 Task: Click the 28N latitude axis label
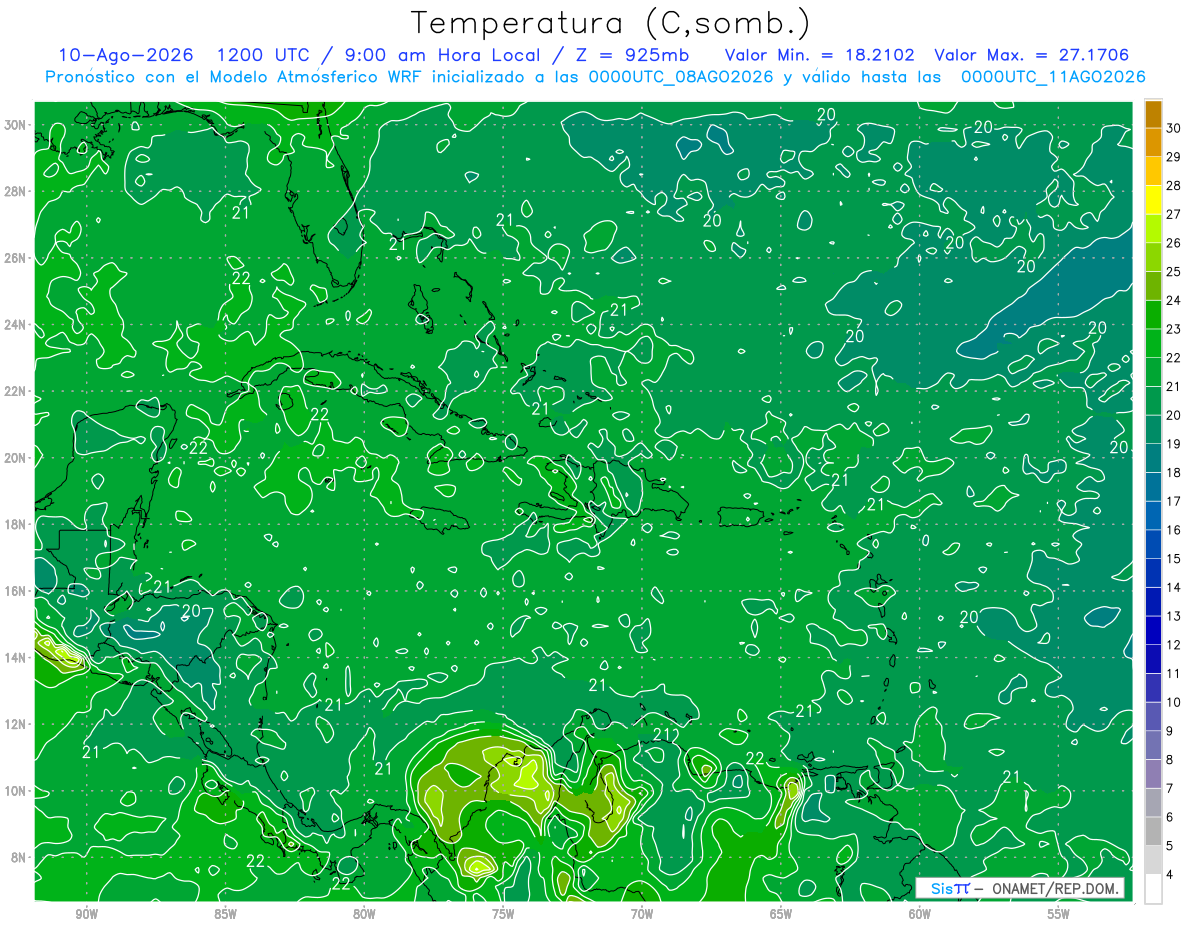pyautogui.click(x=16, y=191)
